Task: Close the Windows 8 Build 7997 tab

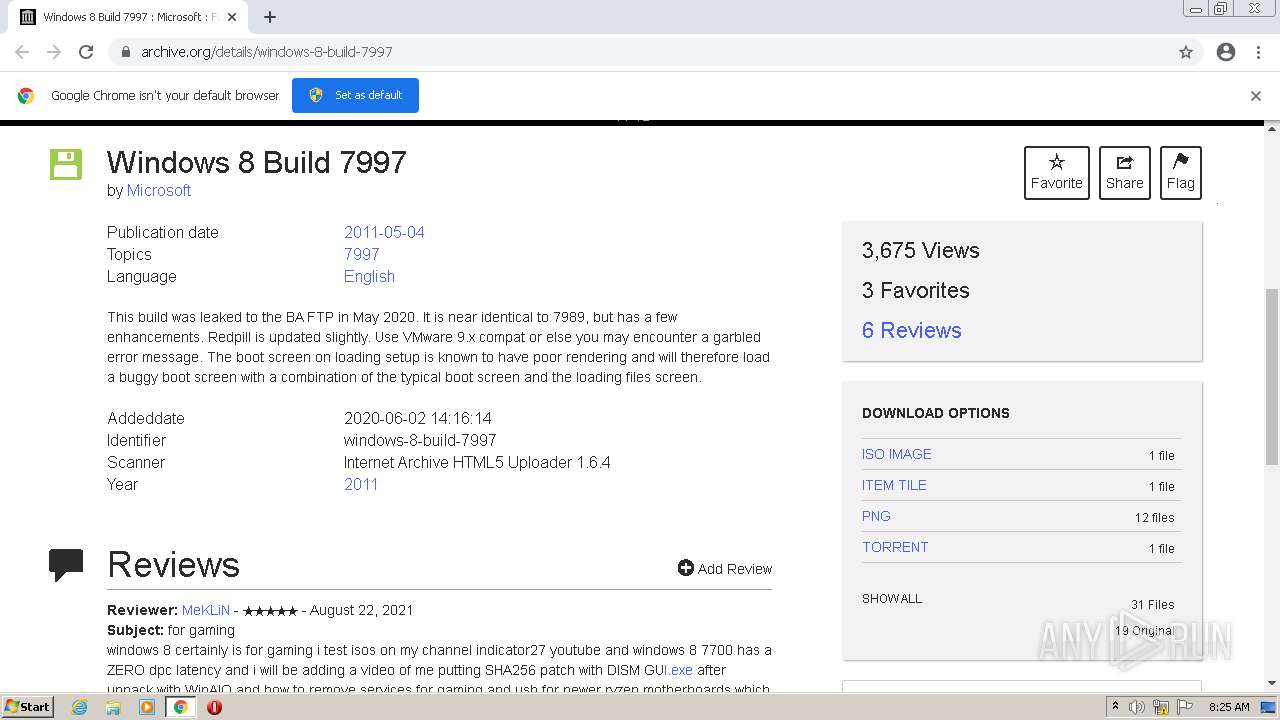Action: (232, 17)
